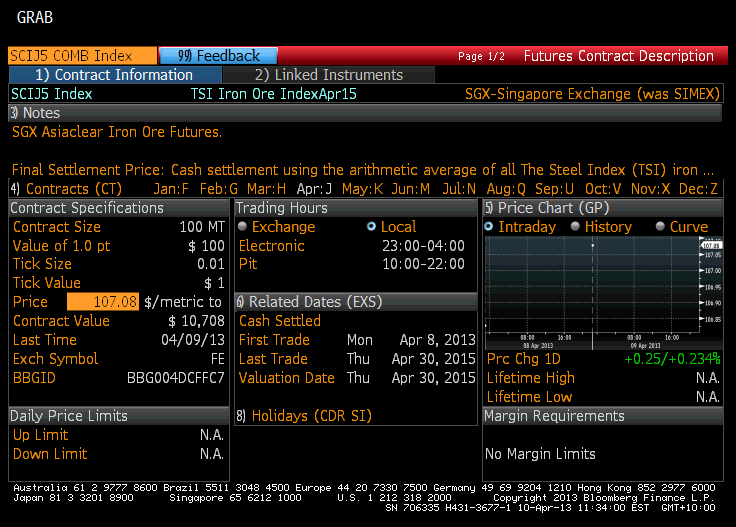Open the intraday price chart thumbnail

pyautogui.click(x=603, y=292)
